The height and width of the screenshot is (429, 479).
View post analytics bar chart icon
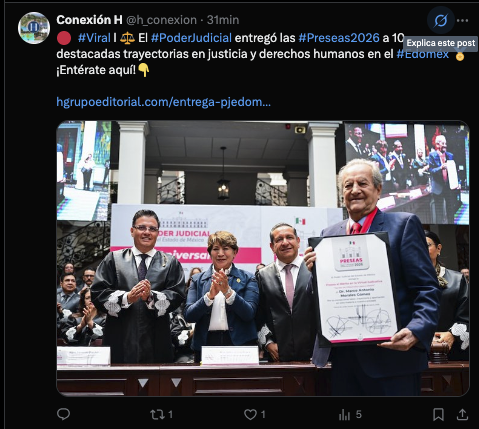[345, 415]
